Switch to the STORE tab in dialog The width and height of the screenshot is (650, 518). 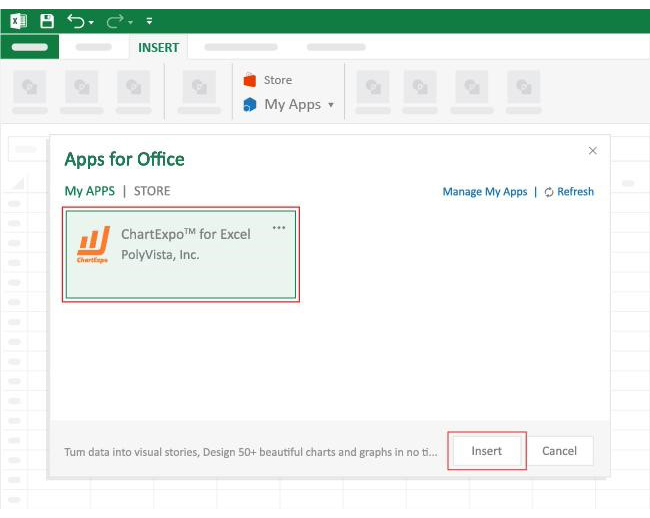pyautogui.click(x=152, y=191)
